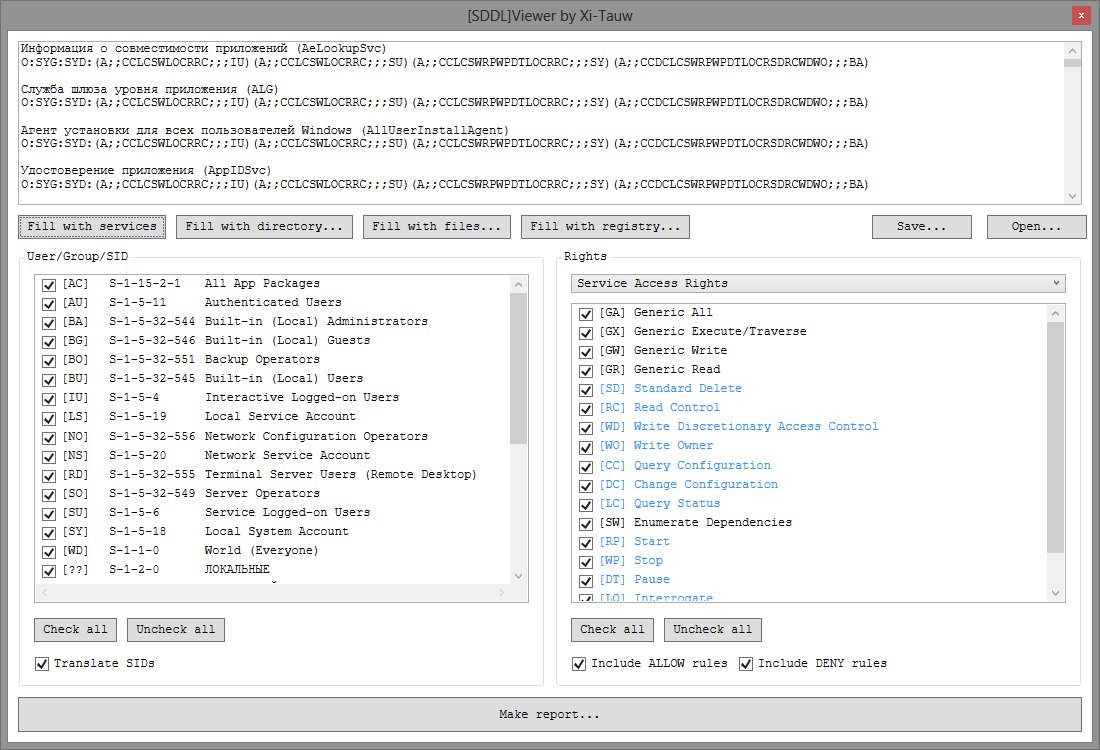Viewport: 1100px width, 750px height.
Task: Uncheck [LC] Query Status right
Action: 586,504
